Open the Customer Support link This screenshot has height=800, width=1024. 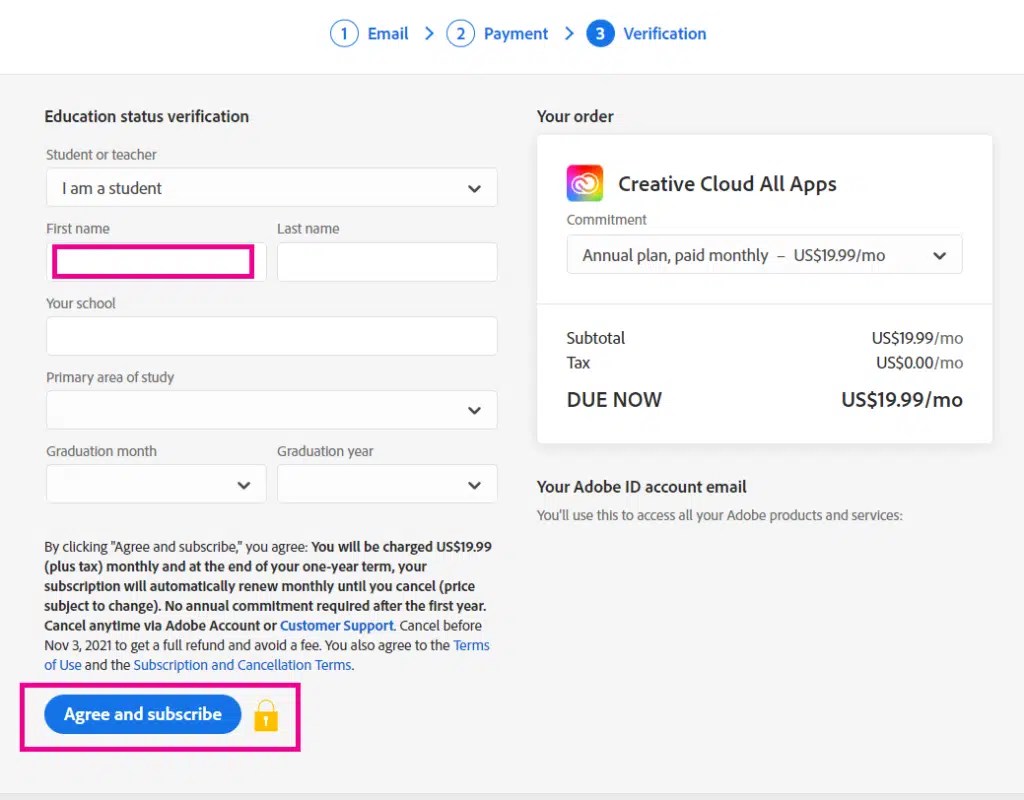pyautogui.click(x=336, y=625)
